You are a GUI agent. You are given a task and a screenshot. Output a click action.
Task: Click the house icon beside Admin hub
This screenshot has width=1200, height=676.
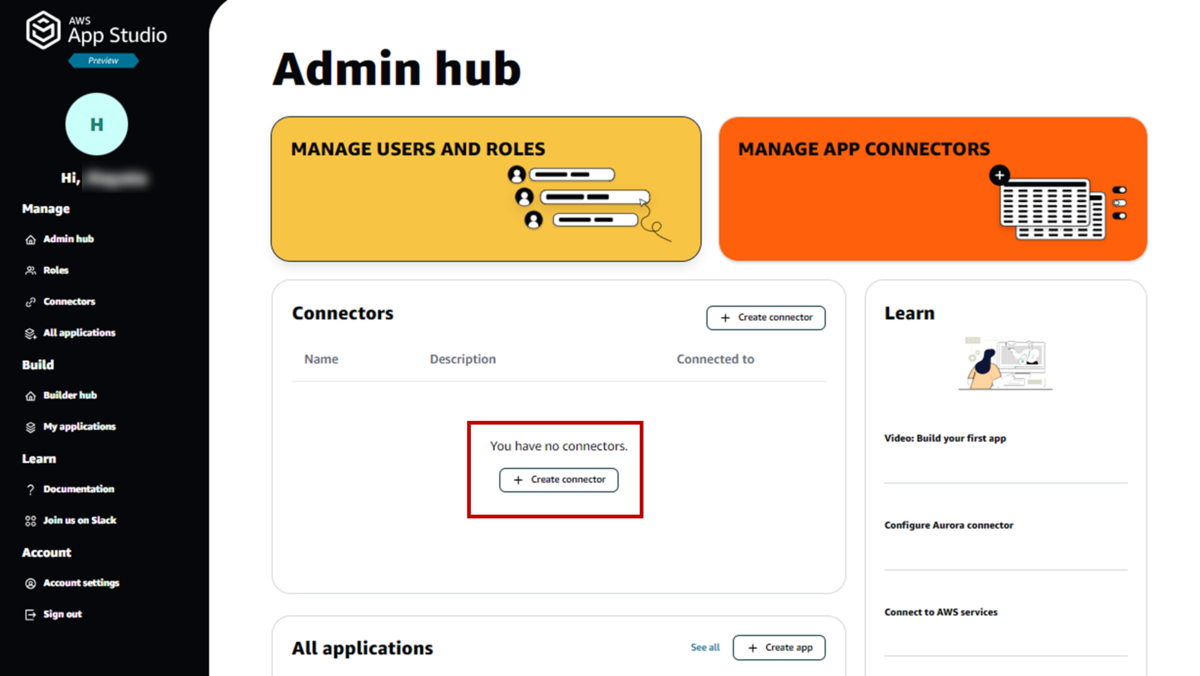[30, 240]
